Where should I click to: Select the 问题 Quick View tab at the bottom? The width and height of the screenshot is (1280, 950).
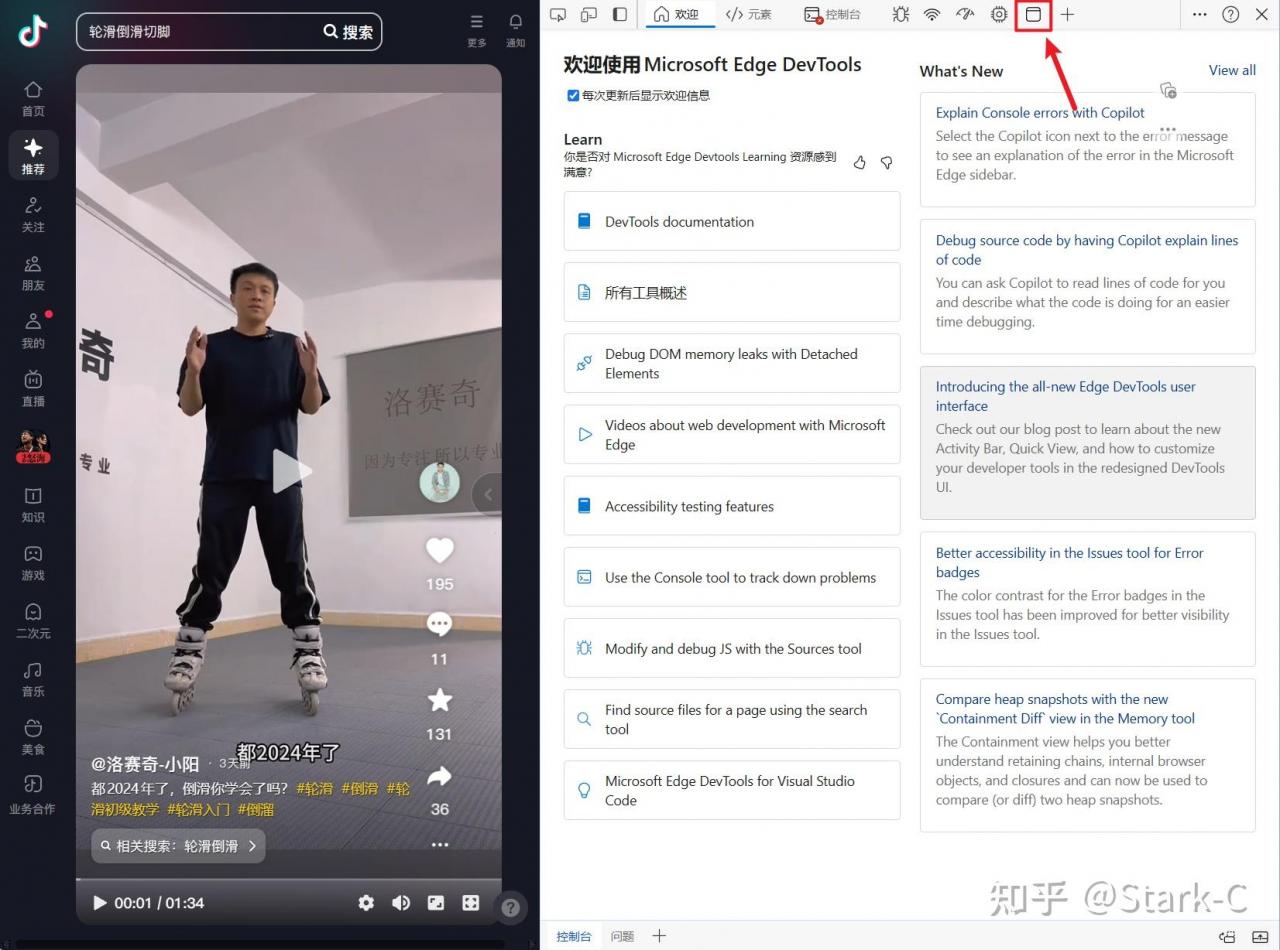(622, 936)
